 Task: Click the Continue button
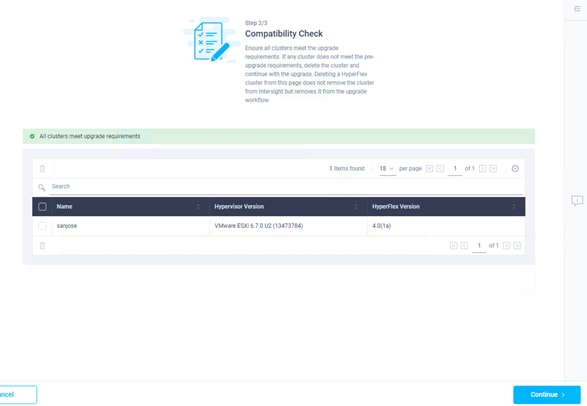click(547, 394)
